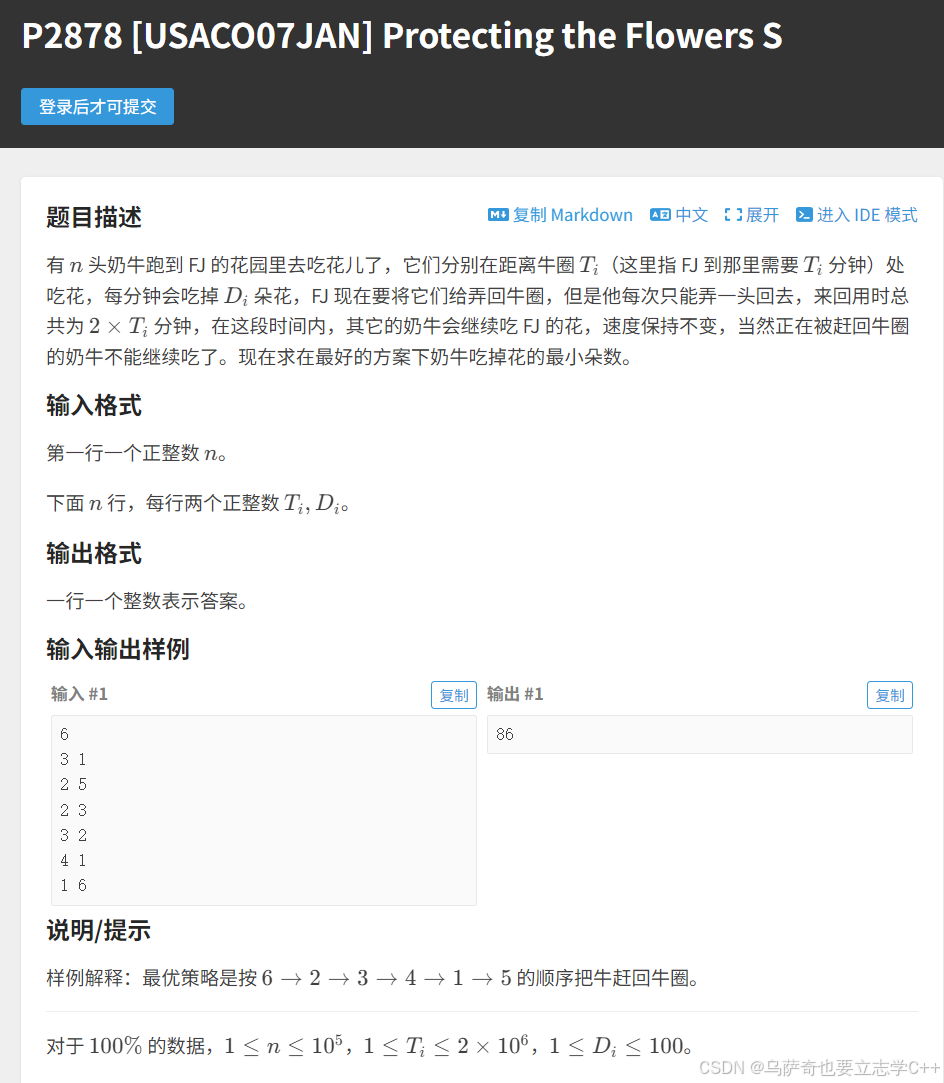The width and height of the screenshot is (944, 1083).
Task: Expand the statement with 展开
Action: tap(762, 215)
